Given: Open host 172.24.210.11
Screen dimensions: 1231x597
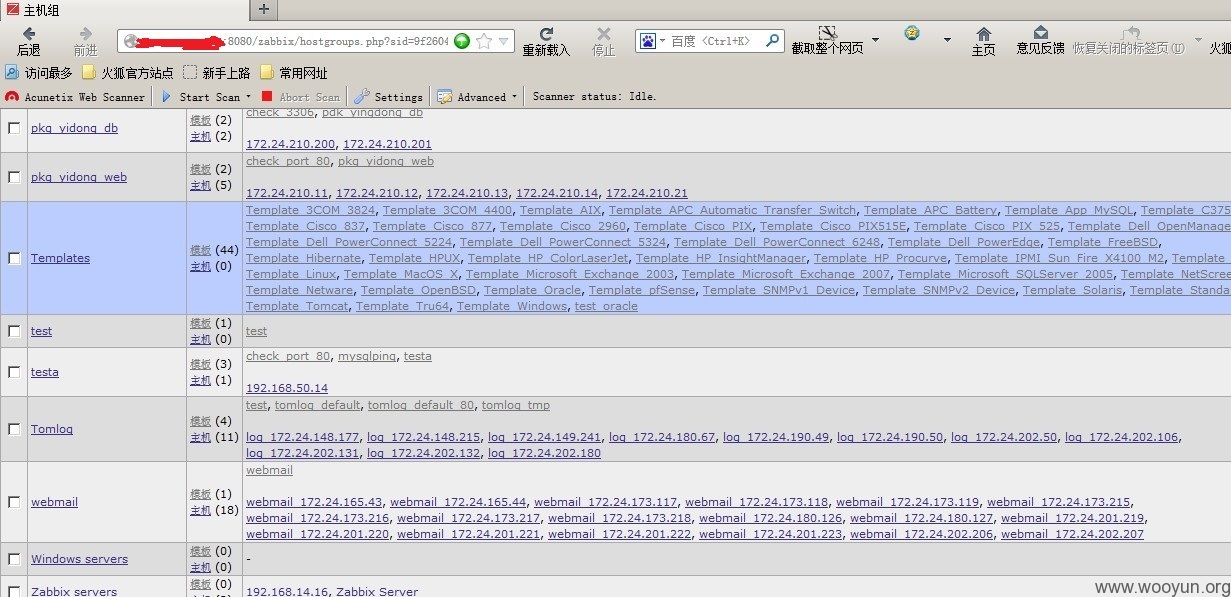Looking at the screenshot, I should coord(287,193).
